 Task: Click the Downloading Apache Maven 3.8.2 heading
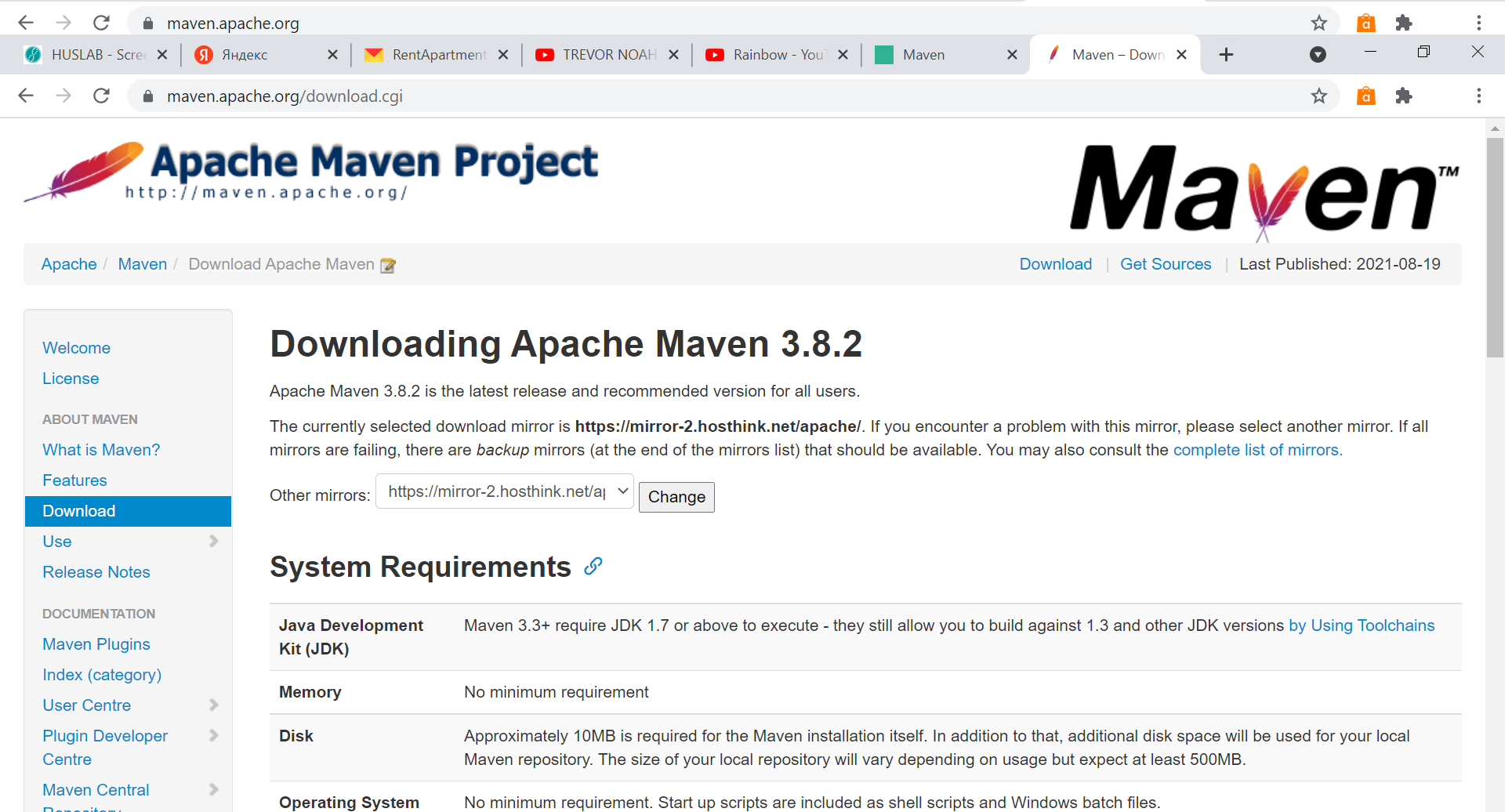tap(566, 344)
